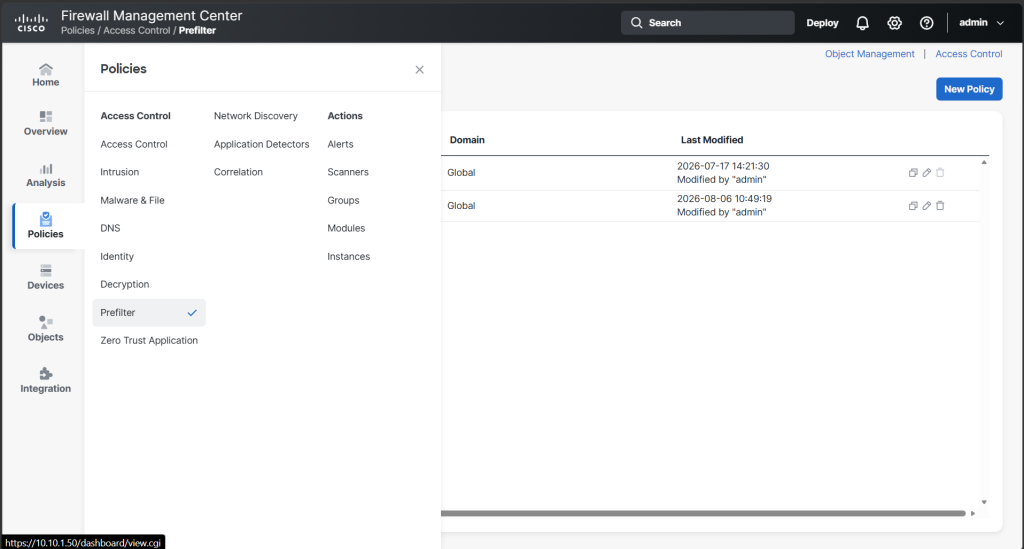The width and height of the screenshot is (1024, 549).
Task: Click the scroll right arrow
Action: click(973, 514)
